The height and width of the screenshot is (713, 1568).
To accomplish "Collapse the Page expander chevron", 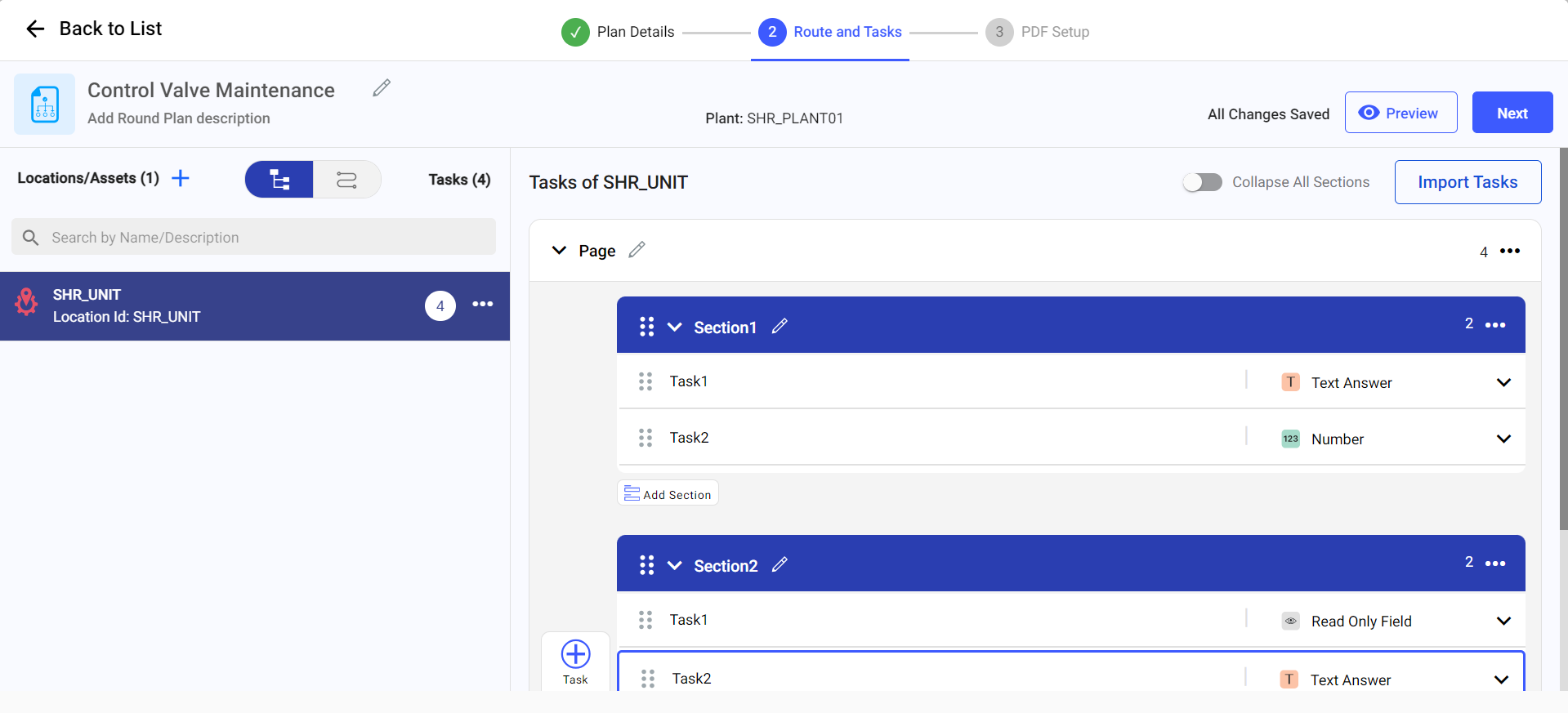I will click(x=559, y=251).
